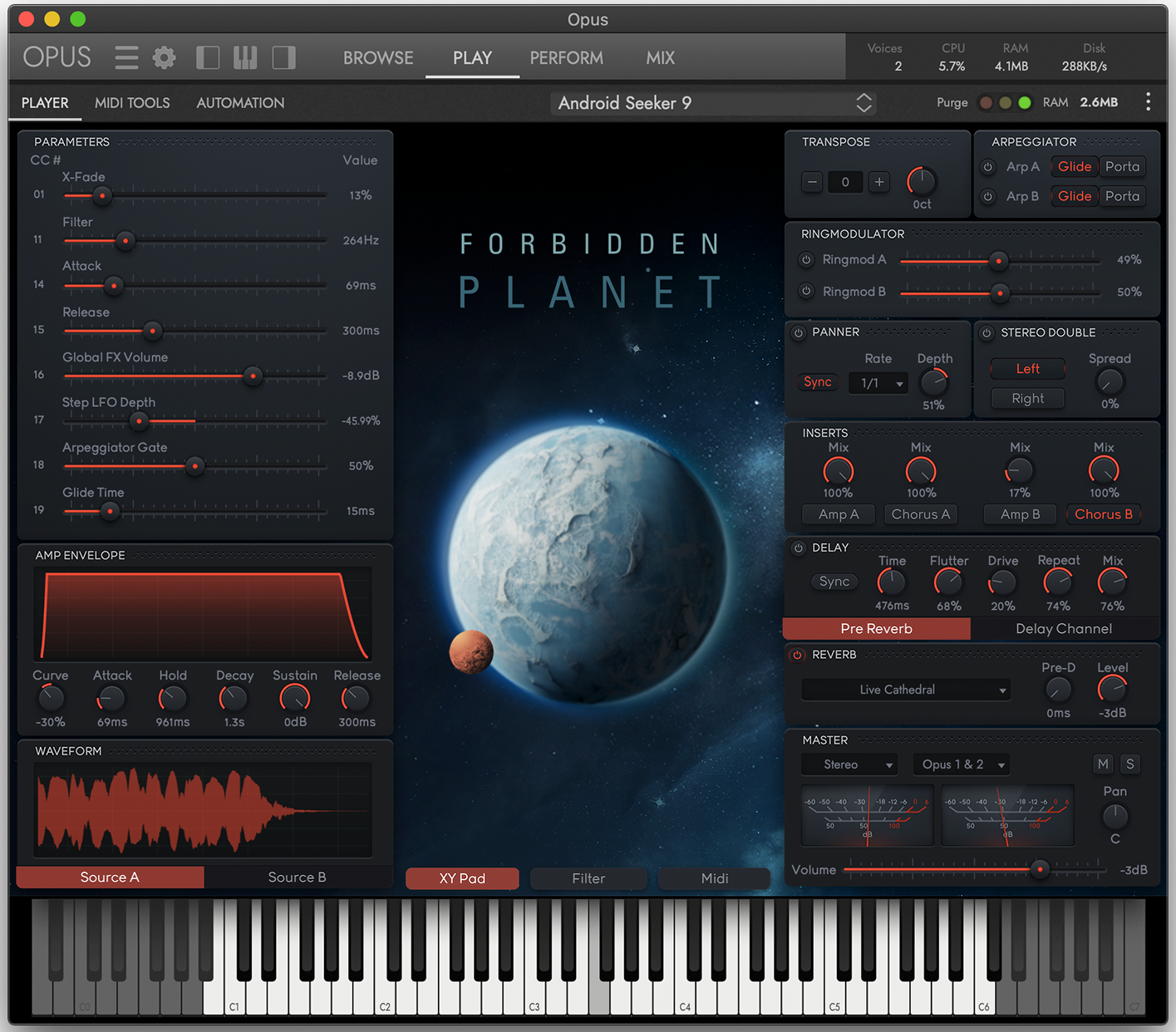
Task: Select the left browser panel view icon
Action: 207,57
